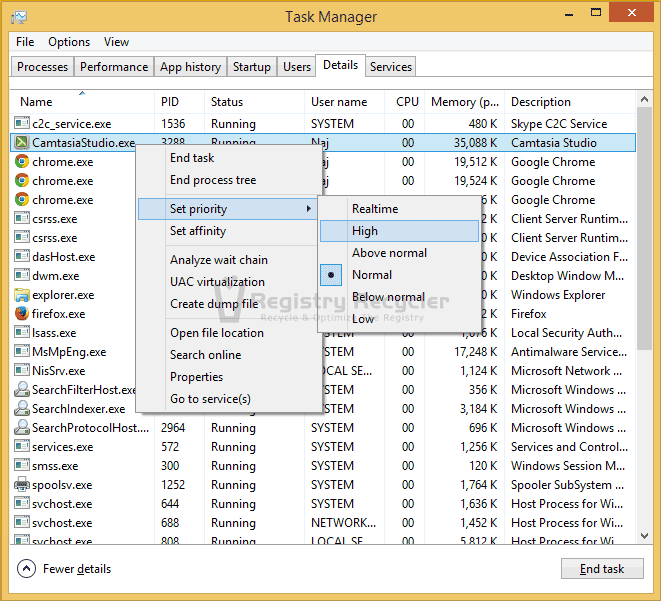The height and width of the screenshot is (601, 661).
Task: Click End process tree
Action: [x=228, y=180]
